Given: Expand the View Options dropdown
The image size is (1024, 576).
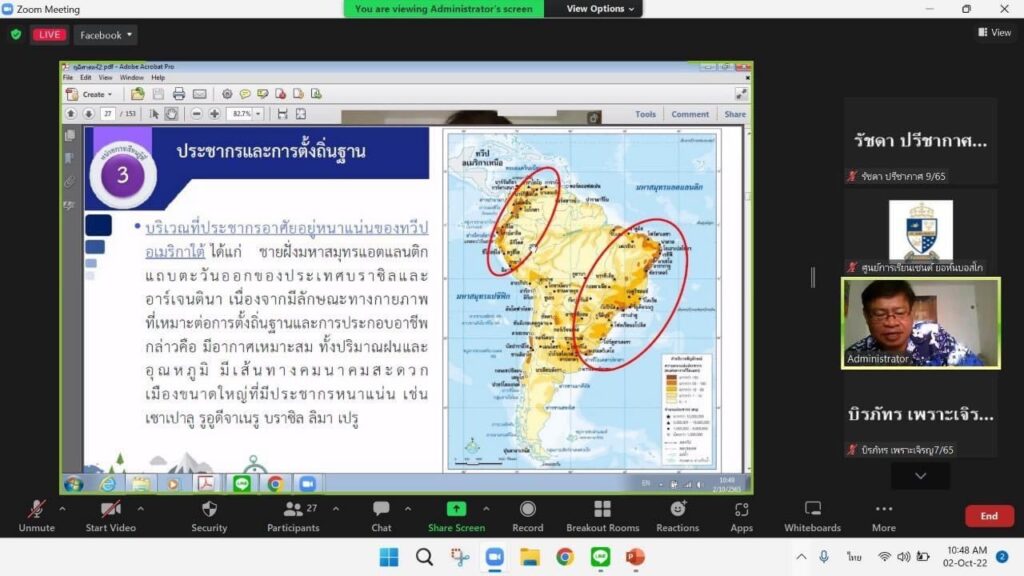Looking at the screenshot, I should (x=601, y=9).
